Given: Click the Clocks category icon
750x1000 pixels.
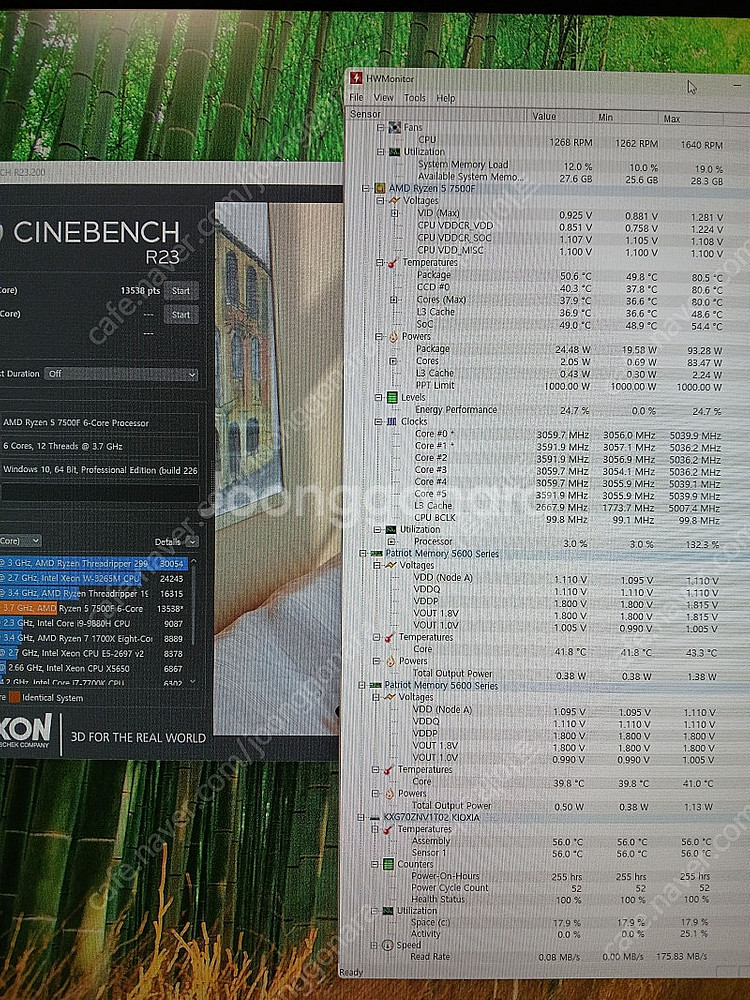Looking at the screenshot, I should pyautogui.click(x=392, y=422).
